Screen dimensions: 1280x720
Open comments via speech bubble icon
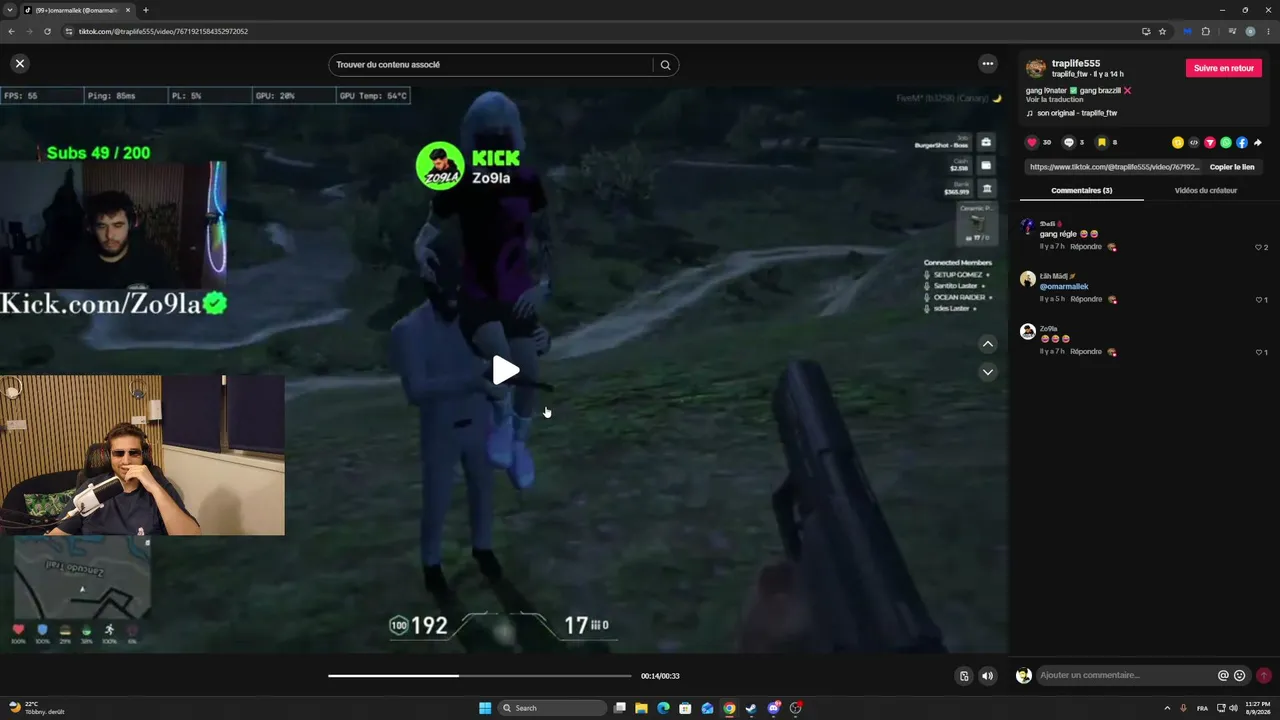click(x=1069, y=143)
